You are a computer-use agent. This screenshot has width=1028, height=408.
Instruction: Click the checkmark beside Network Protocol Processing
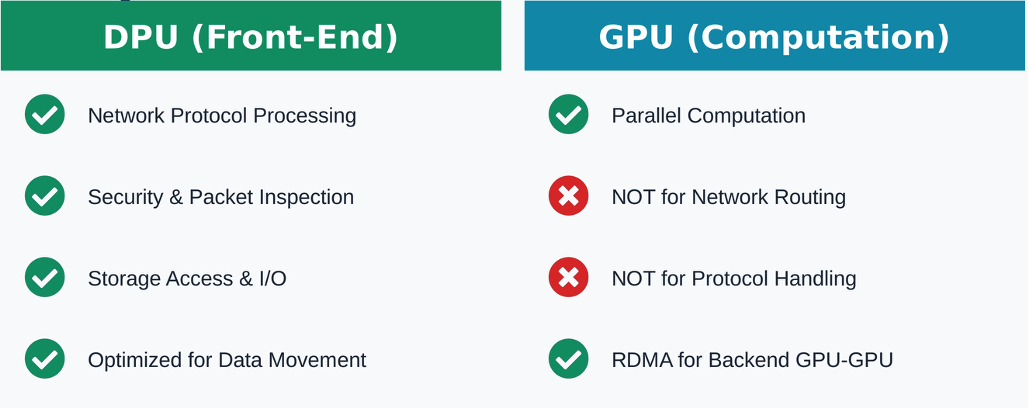[x=45, y=115]
